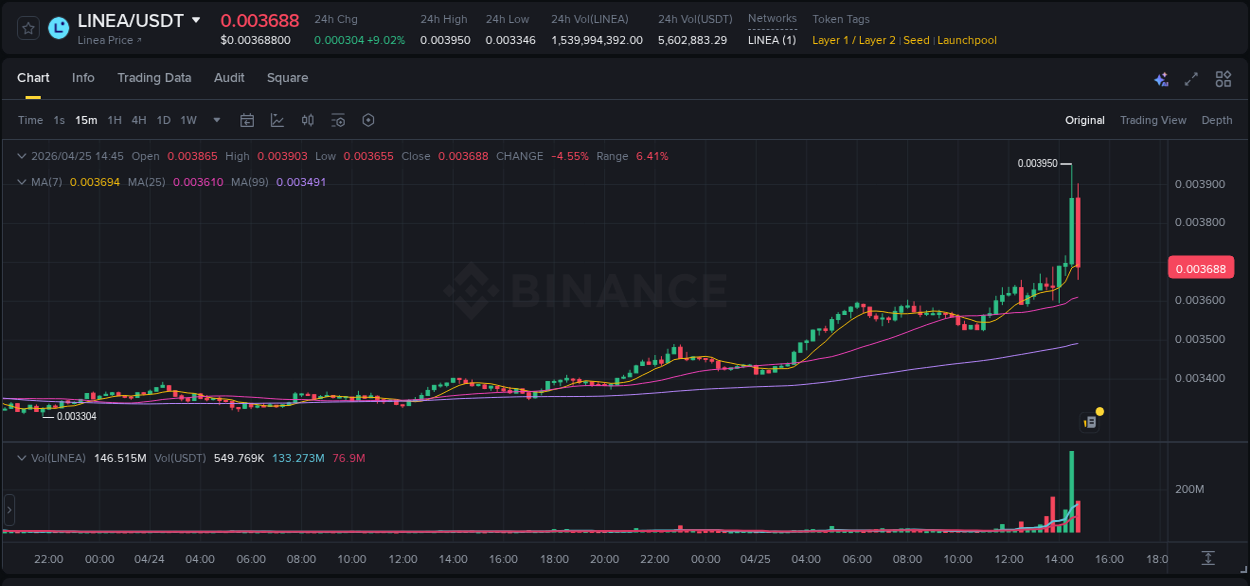Select the 1s interval
Image resolution: width=1250 pixels, height=586 pixels.
pos(59,120)
